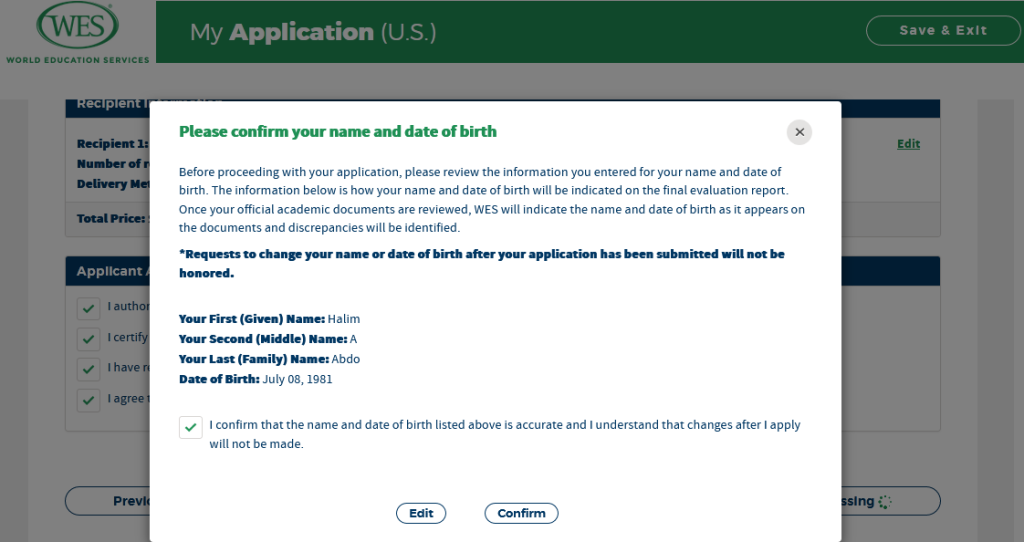The image size is (1024, 542).
Task: Open the Edit link for Recipient 1
Action: [x=908, y=144]
